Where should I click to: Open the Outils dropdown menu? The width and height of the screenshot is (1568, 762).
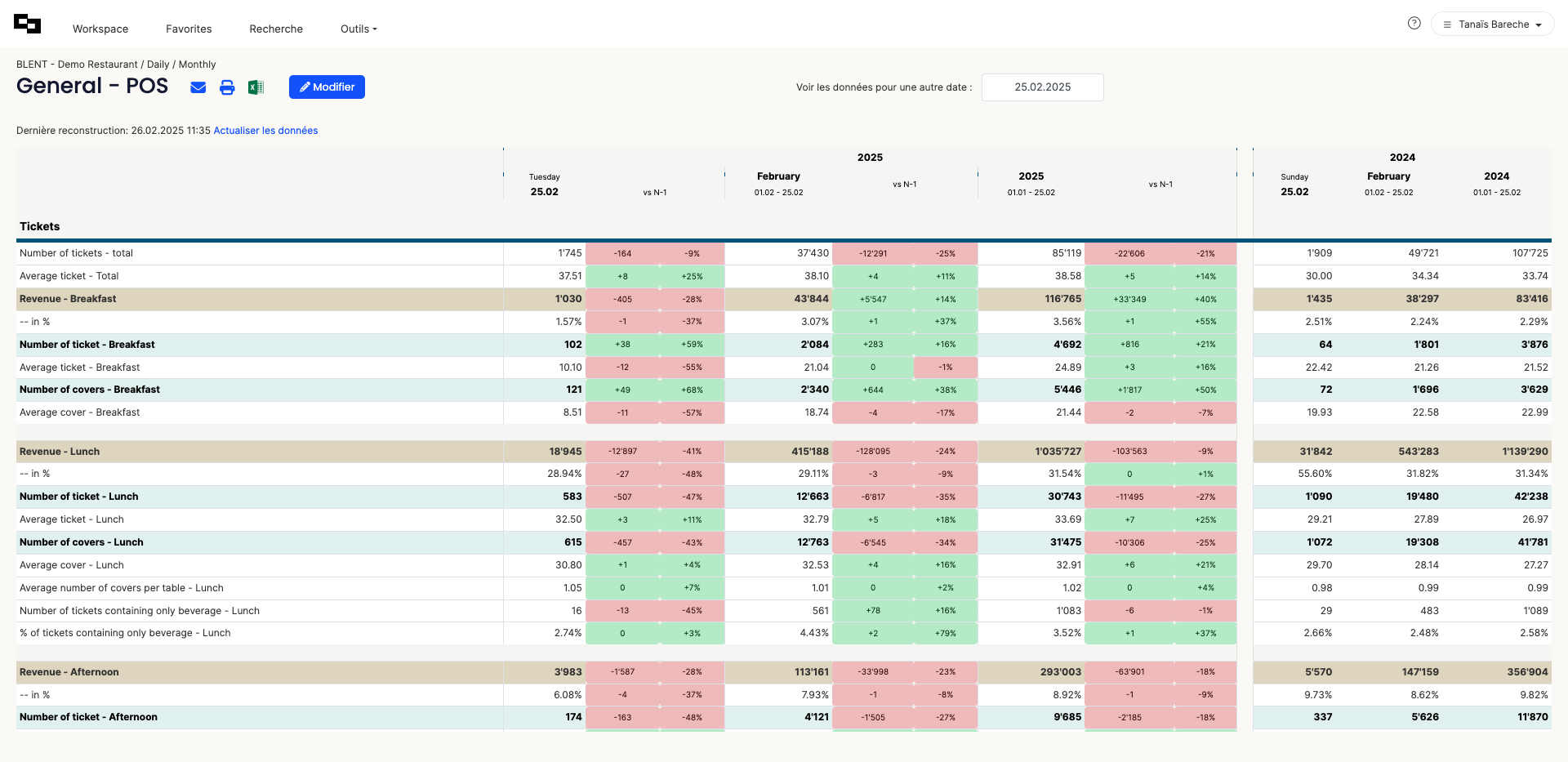coord(359,29)
